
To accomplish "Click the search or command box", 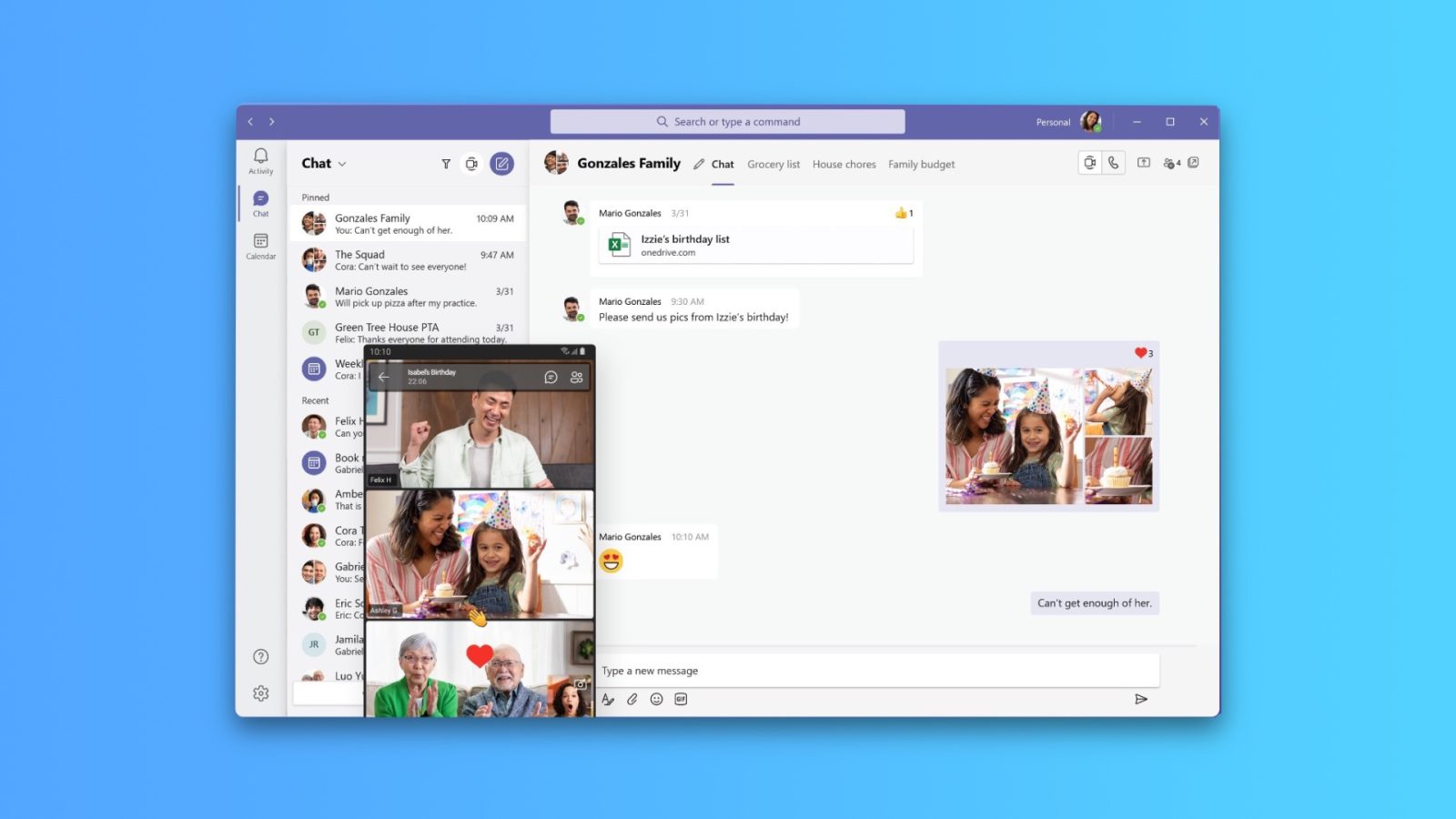I will pyautogui.click(x=727, y=122).
